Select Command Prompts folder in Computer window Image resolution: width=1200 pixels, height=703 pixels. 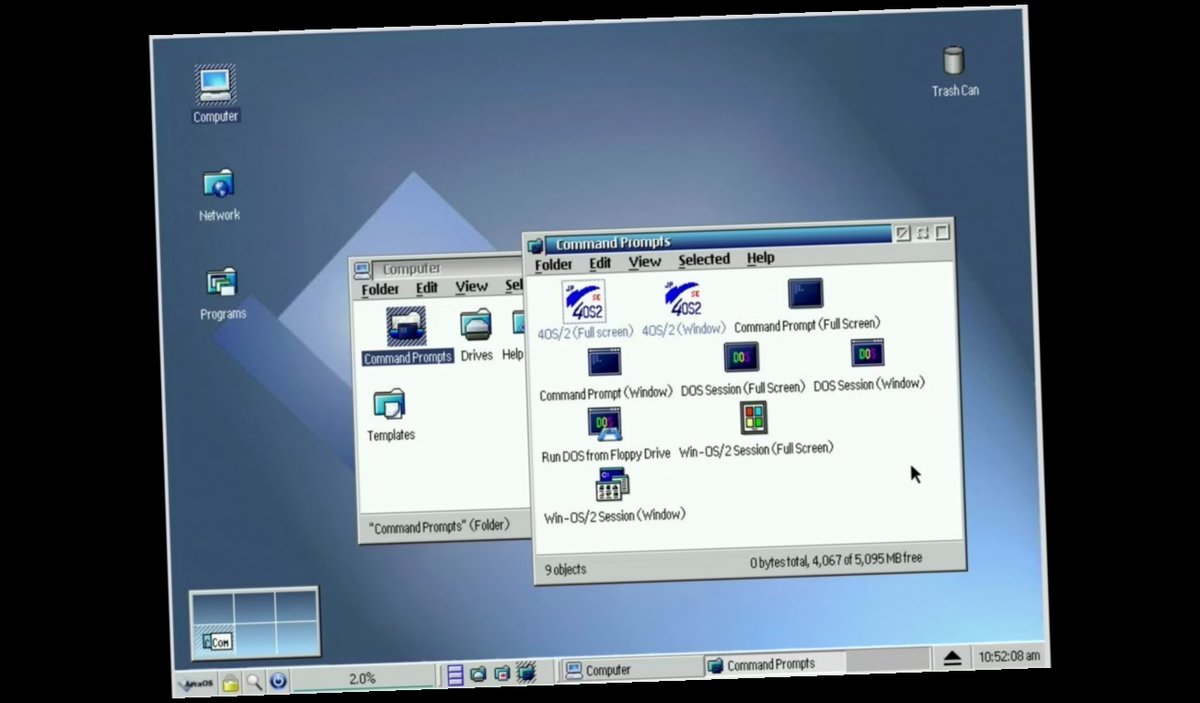tap(406, 327)
